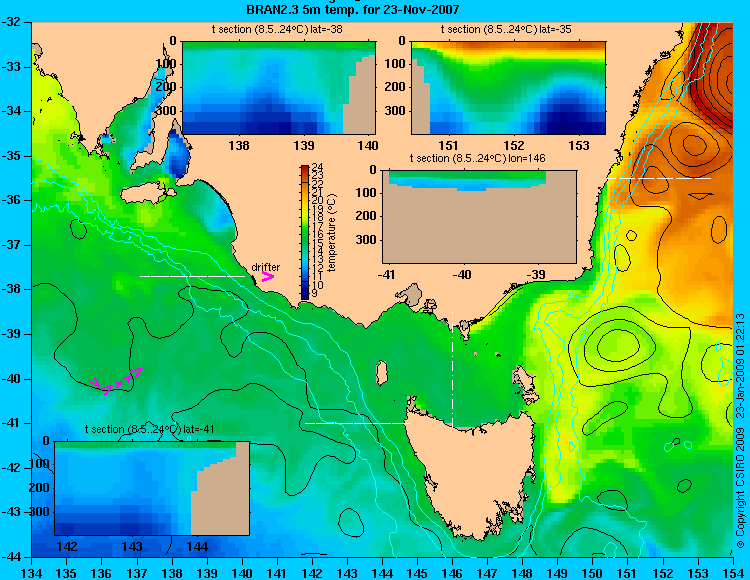Click the white dashed section line at latitude -38

192,276
